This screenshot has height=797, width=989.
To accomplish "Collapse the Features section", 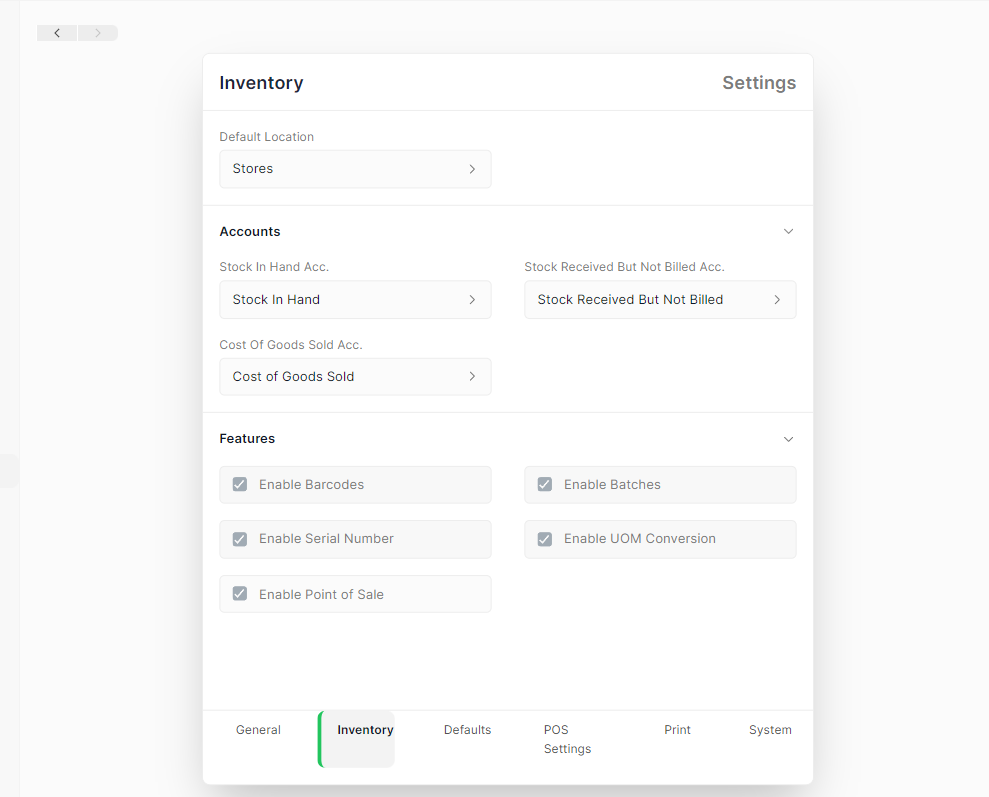I will [788, 439].
